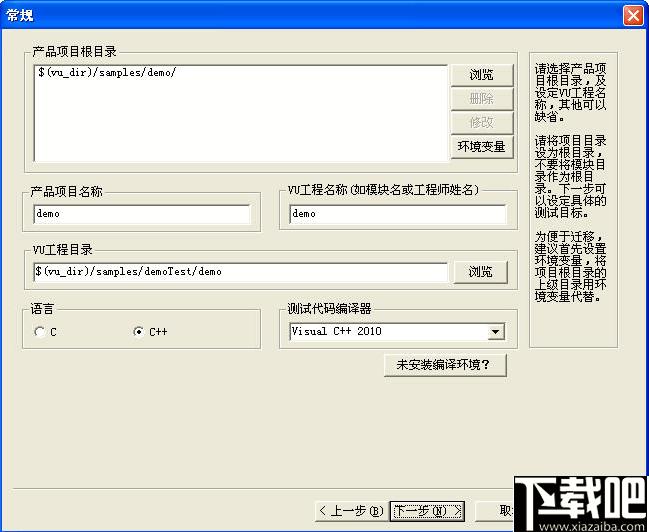
Task: Click the 修改 button
Action: [x=481, y=122]
